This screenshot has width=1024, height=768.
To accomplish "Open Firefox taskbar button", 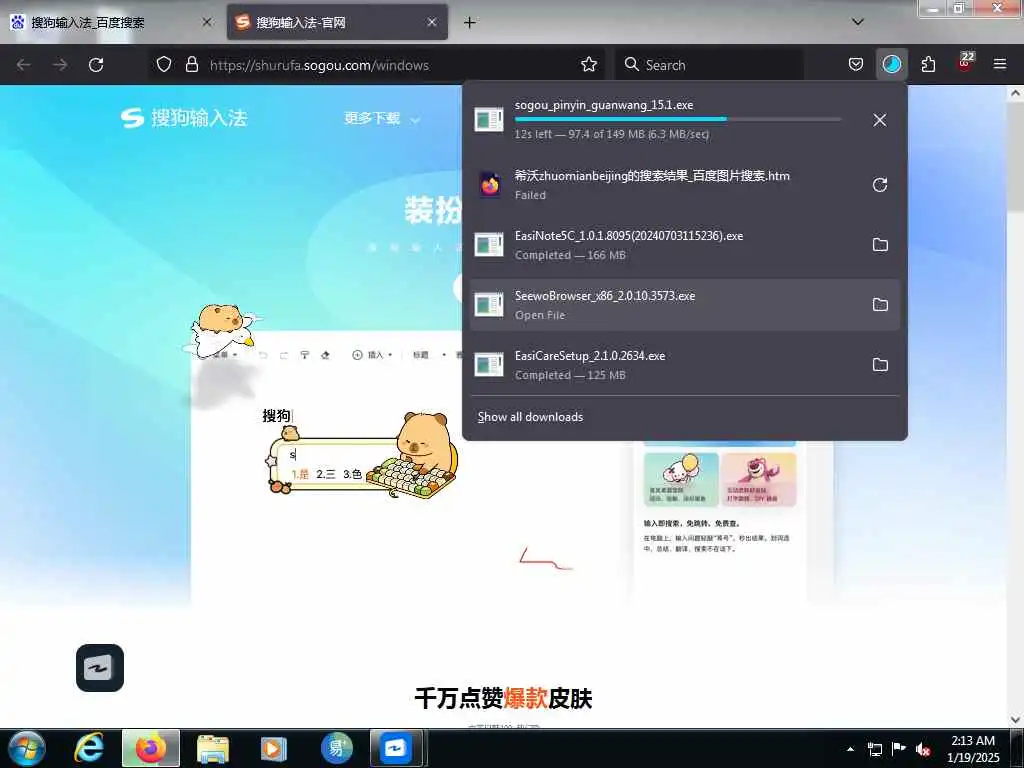I will (x=151, y=748).
